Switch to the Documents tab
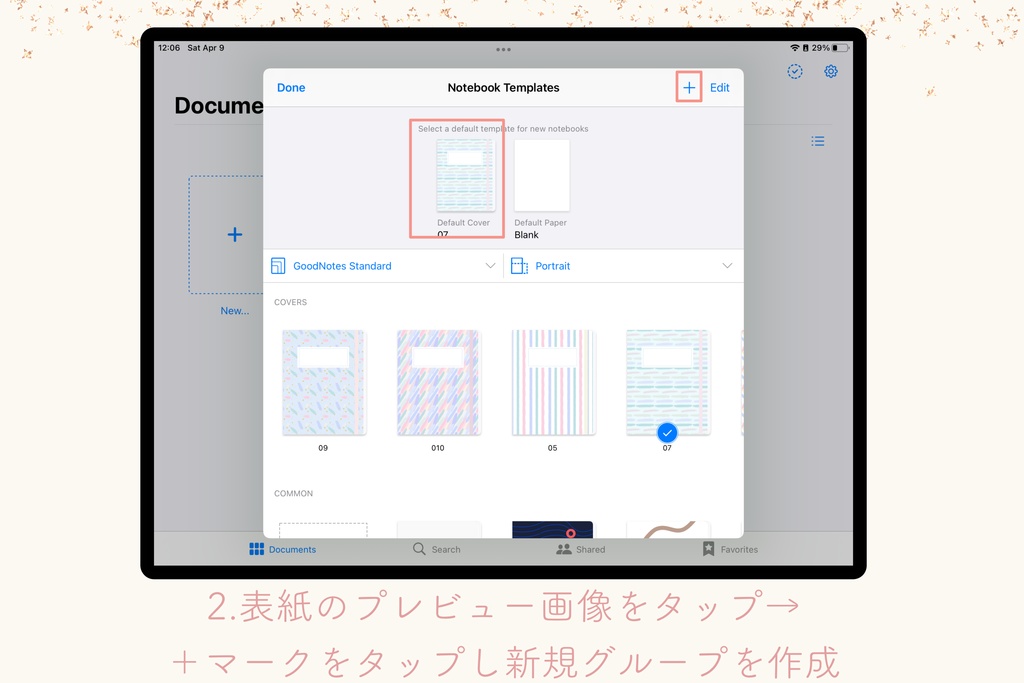The height and width of the screenshot is (683, 1024). point(283,549)
